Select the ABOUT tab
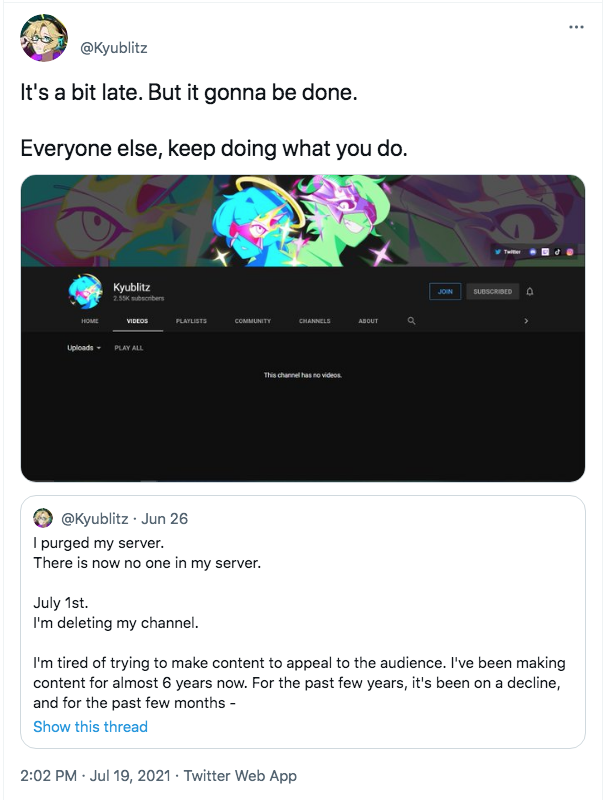The image size is (605, 800). tap(368, 321)
